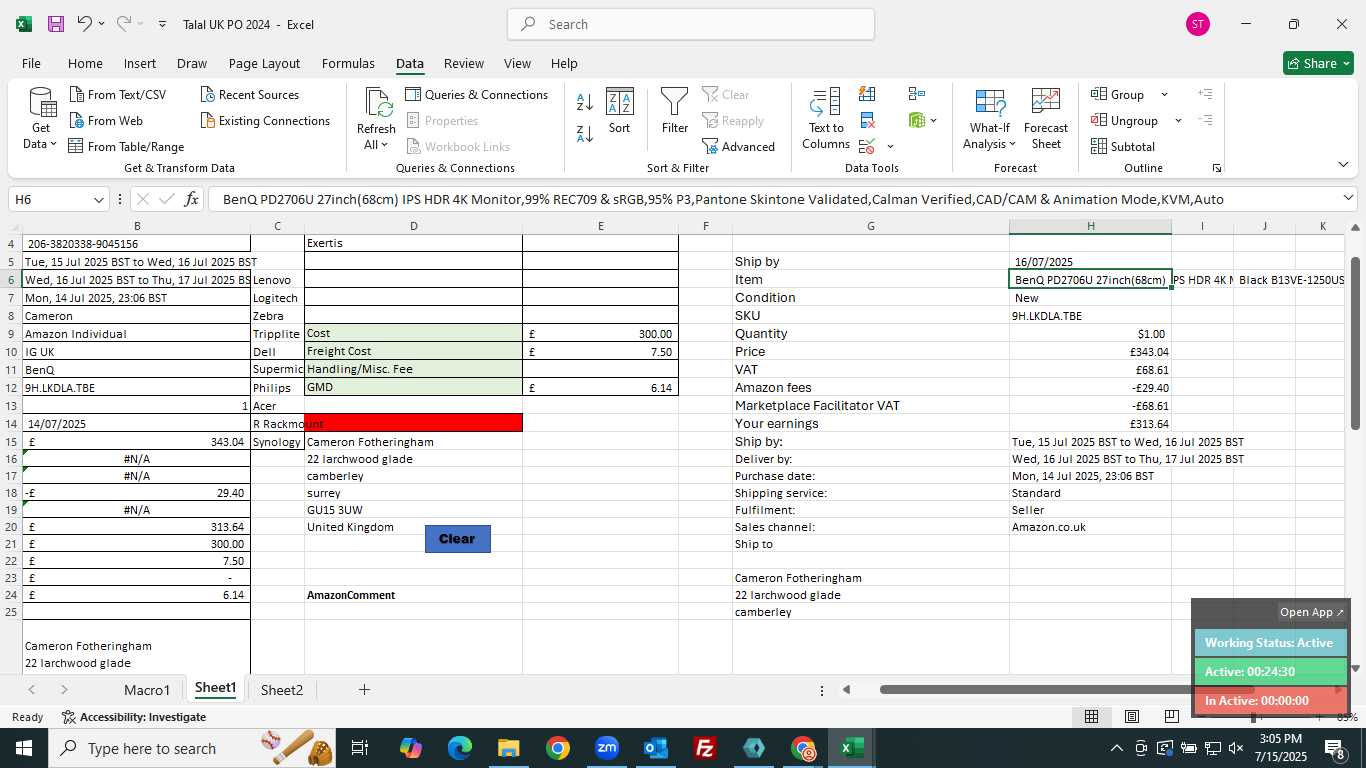This screenshot has width=1366, height=768.
Task: Switch to Formulas tab
Action: (348, 63)
